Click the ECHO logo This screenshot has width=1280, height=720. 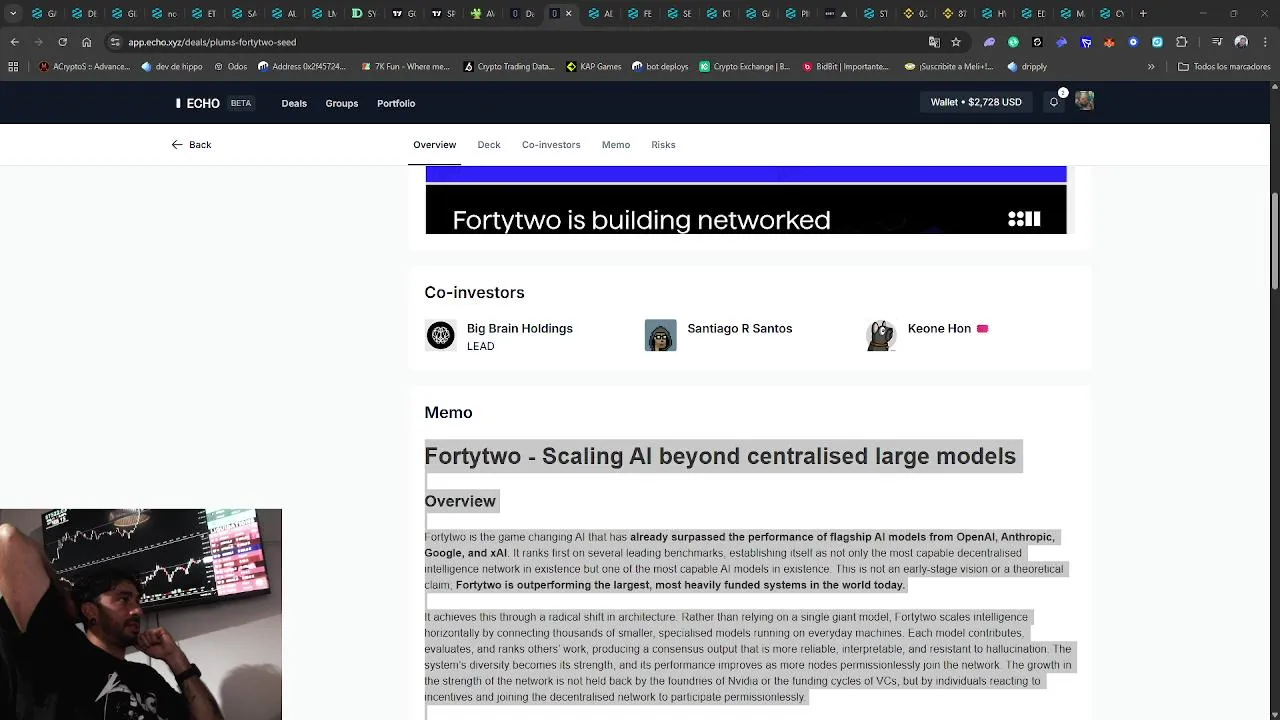pos(198,103)
